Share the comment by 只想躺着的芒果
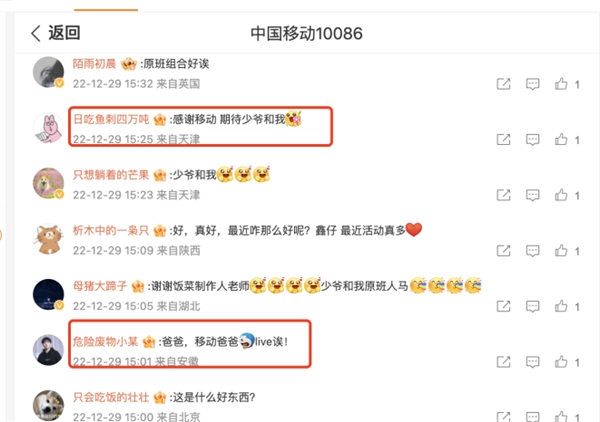 click(503, 195)
